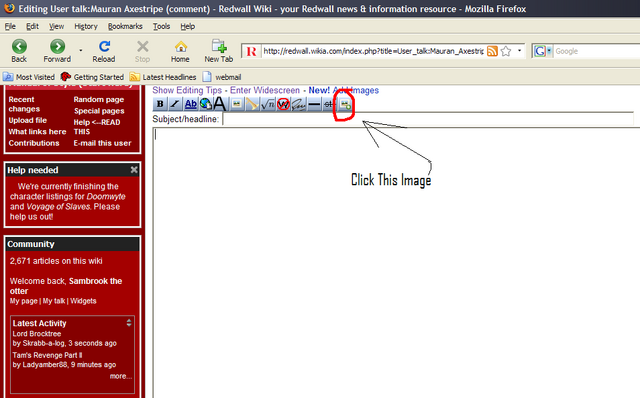
Task: Open Tam's Revenge Part II entry
Action: [47, 355]
